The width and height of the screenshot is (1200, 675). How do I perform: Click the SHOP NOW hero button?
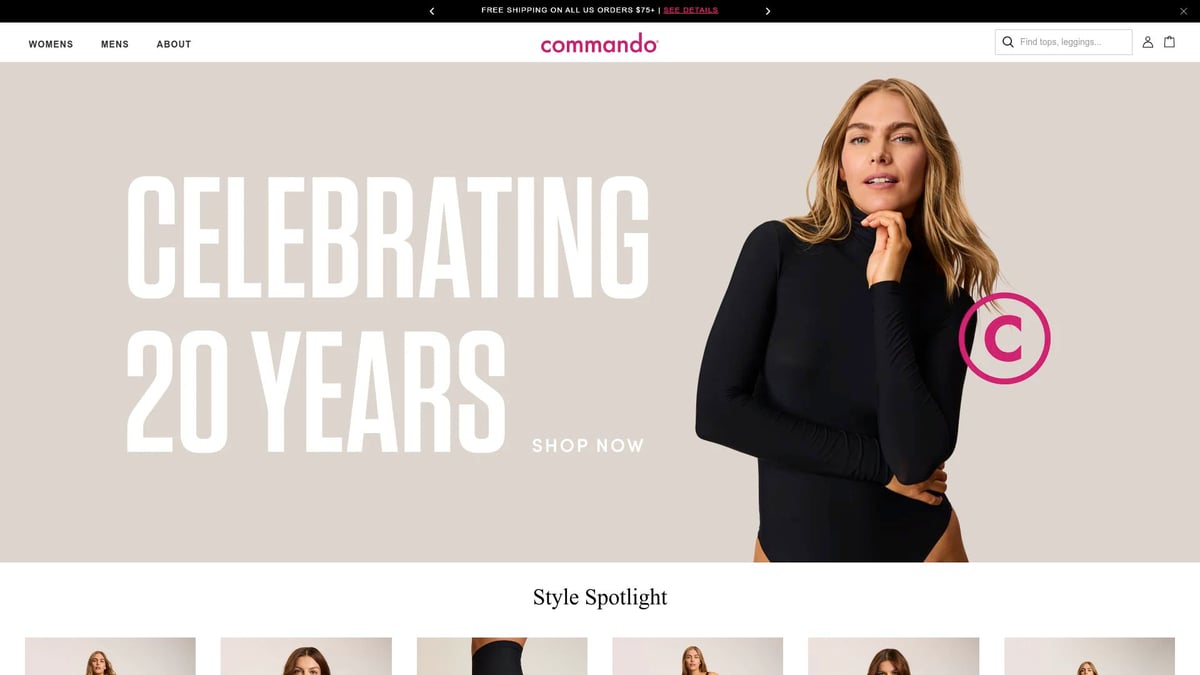[x=588, y=445]
